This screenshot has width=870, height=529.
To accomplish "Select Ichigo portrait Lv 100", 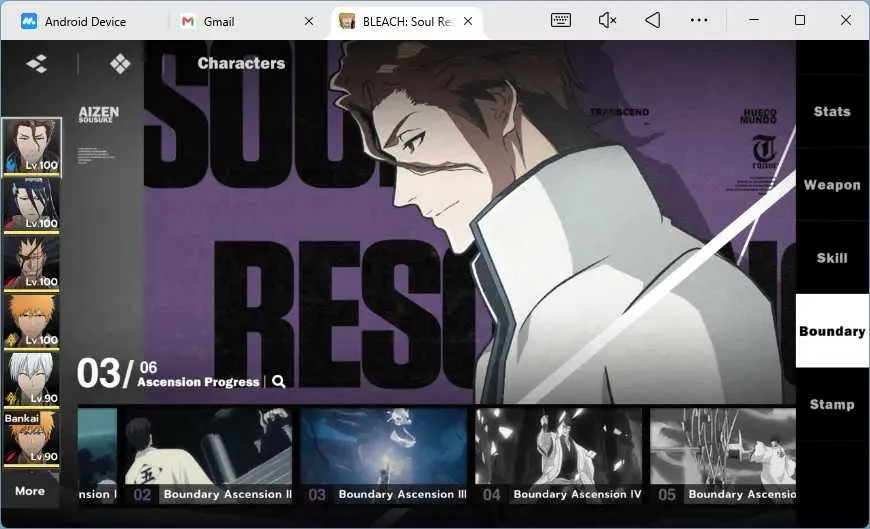I will point(32,321).
